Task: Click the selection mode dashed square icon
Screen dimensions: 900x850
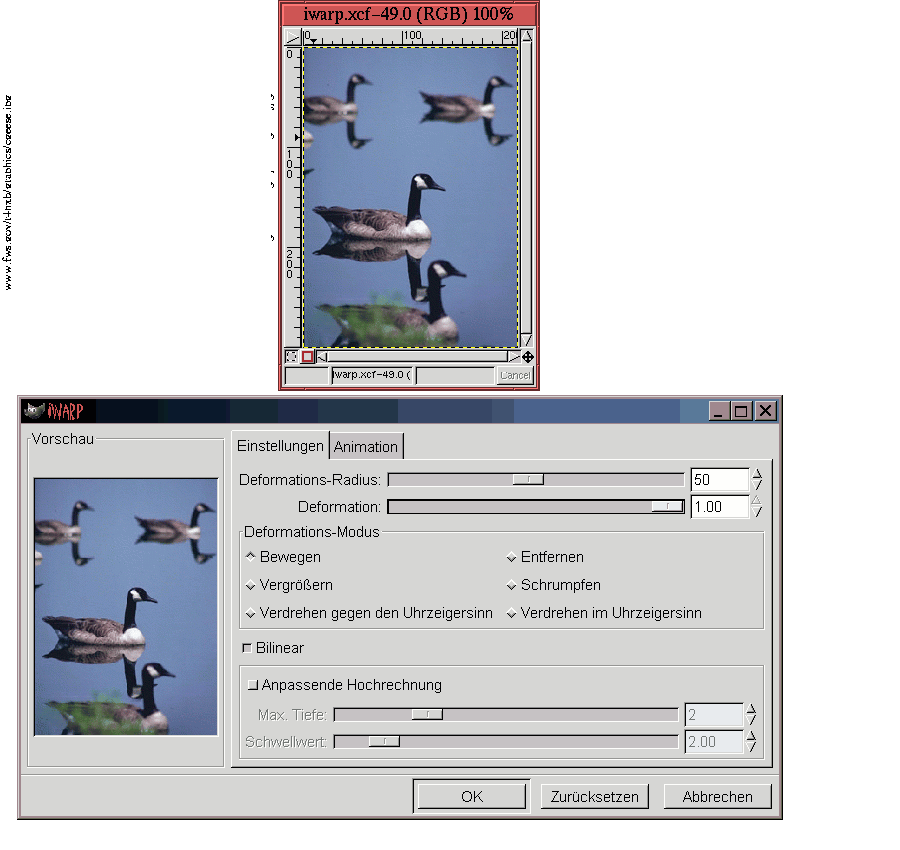Action: (x=291, y=356)
